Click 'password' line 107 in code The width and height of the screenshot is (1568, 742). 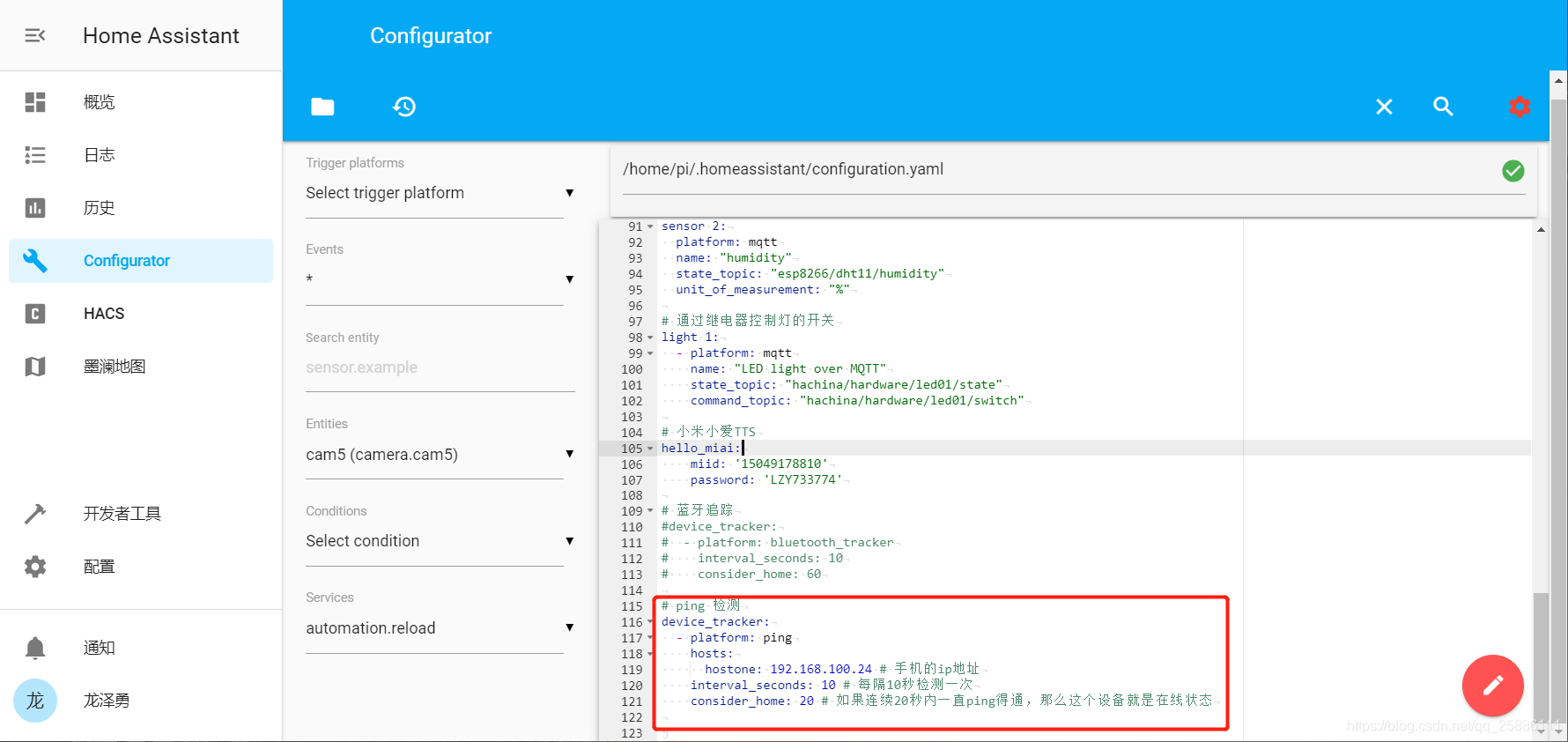pyautogui.click(x=766, y=480)
